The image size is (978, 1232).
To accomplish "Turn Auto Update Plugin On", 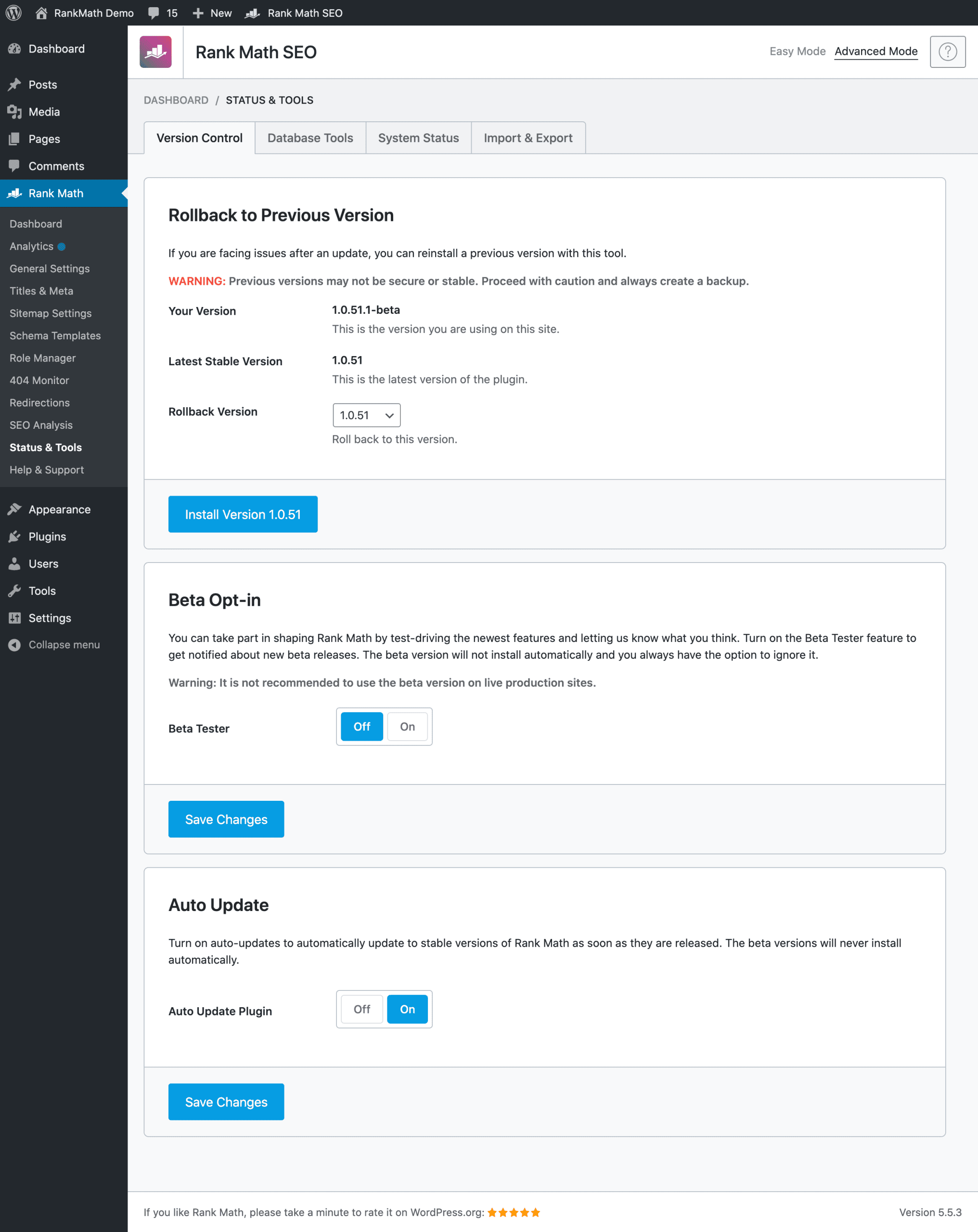I will 408,1009.
